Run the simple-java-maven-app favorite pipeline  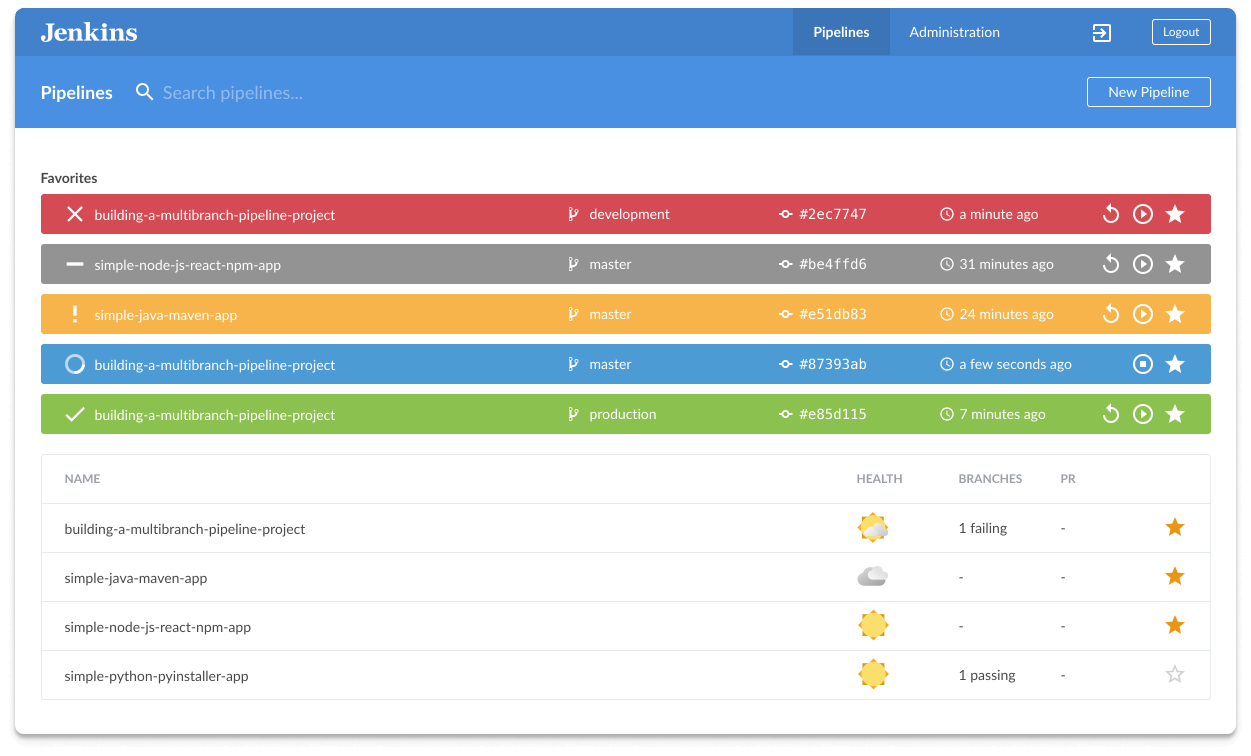(1143, 314)
